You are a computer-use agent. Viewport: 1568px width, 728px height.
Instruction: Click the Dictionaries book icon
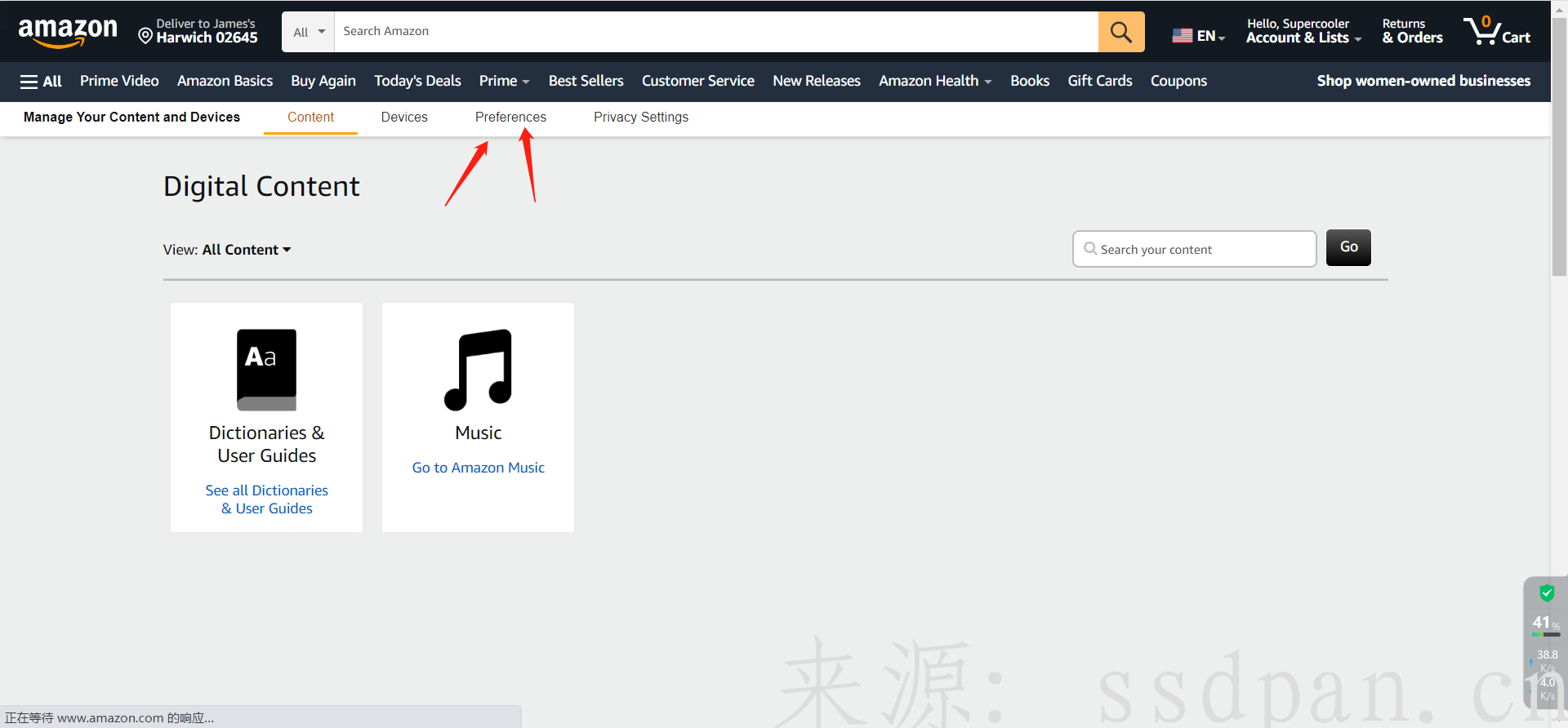(266, 370)
